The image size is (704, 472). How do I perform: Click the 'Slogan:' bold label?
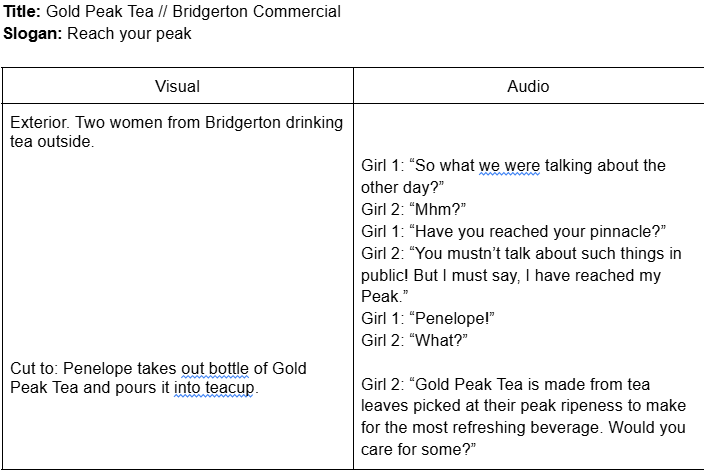coord(33,33)
